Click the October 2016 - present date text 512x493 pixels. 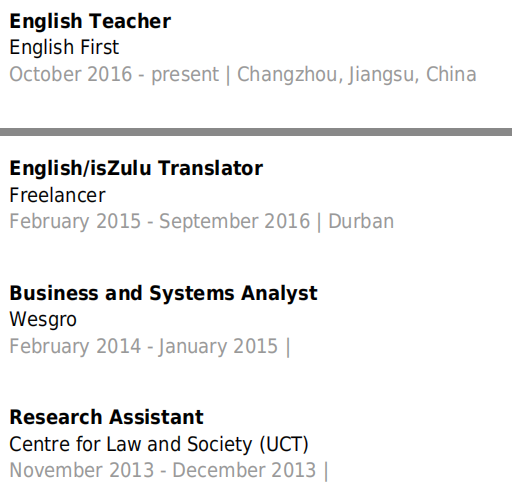[114, 74]
